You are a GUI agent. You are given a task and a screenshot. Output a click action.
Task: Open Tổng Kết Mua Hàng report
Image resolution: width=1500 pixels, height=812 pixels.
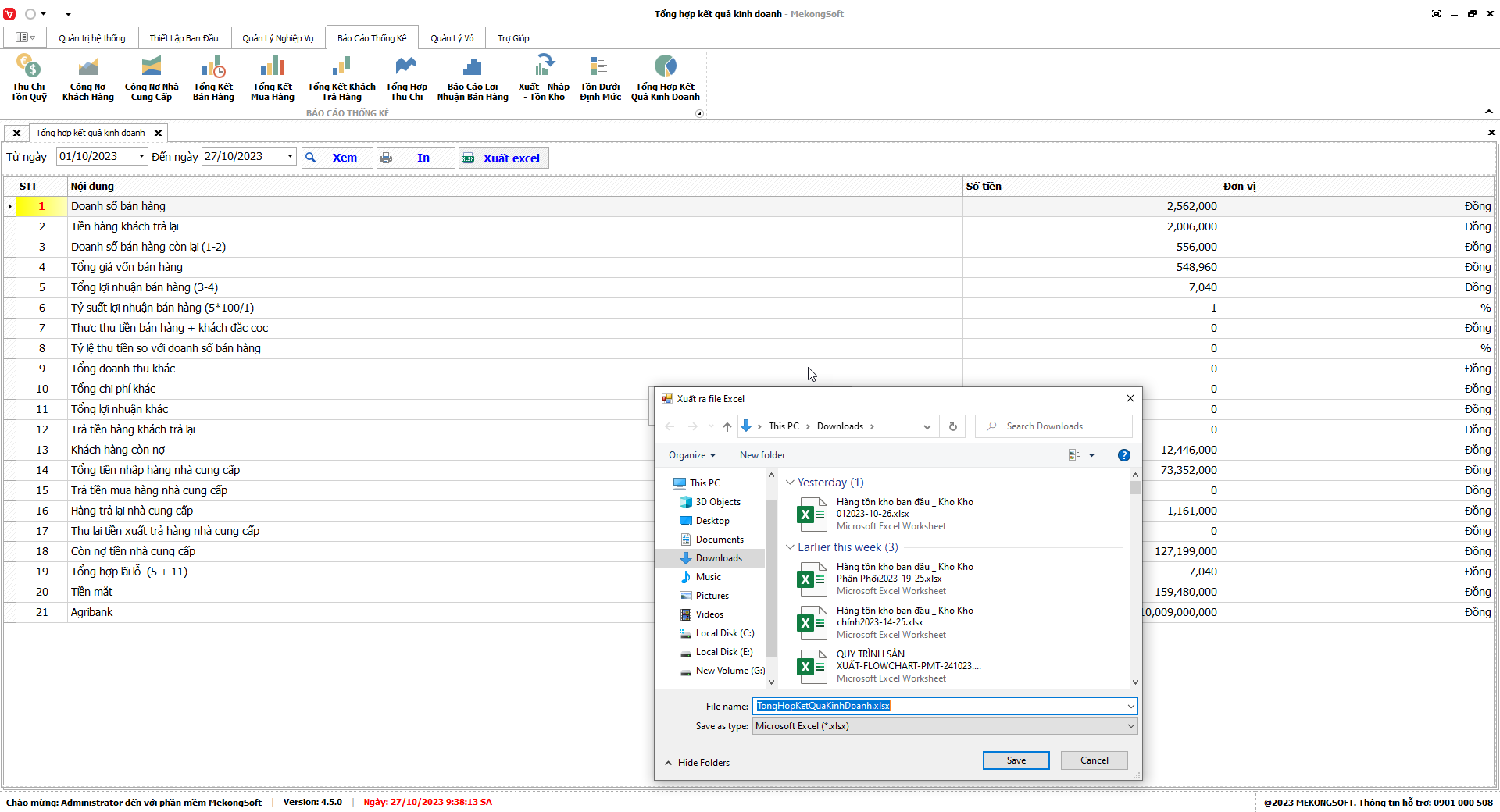tap(272, 78)
